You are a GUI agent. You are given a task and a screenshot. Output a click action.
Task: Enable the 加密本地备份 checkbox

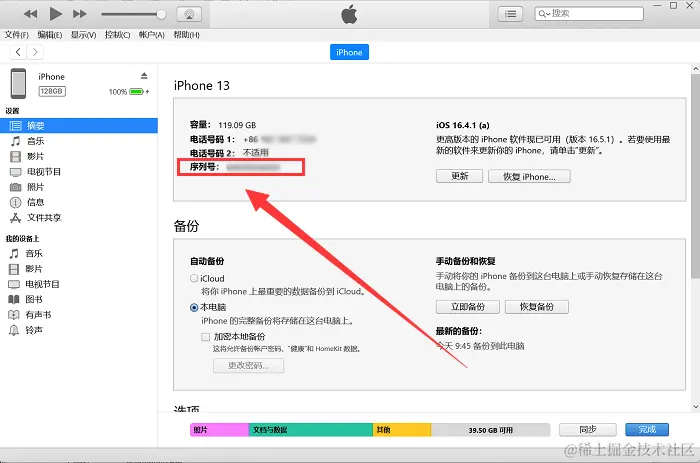pos(205,337)
